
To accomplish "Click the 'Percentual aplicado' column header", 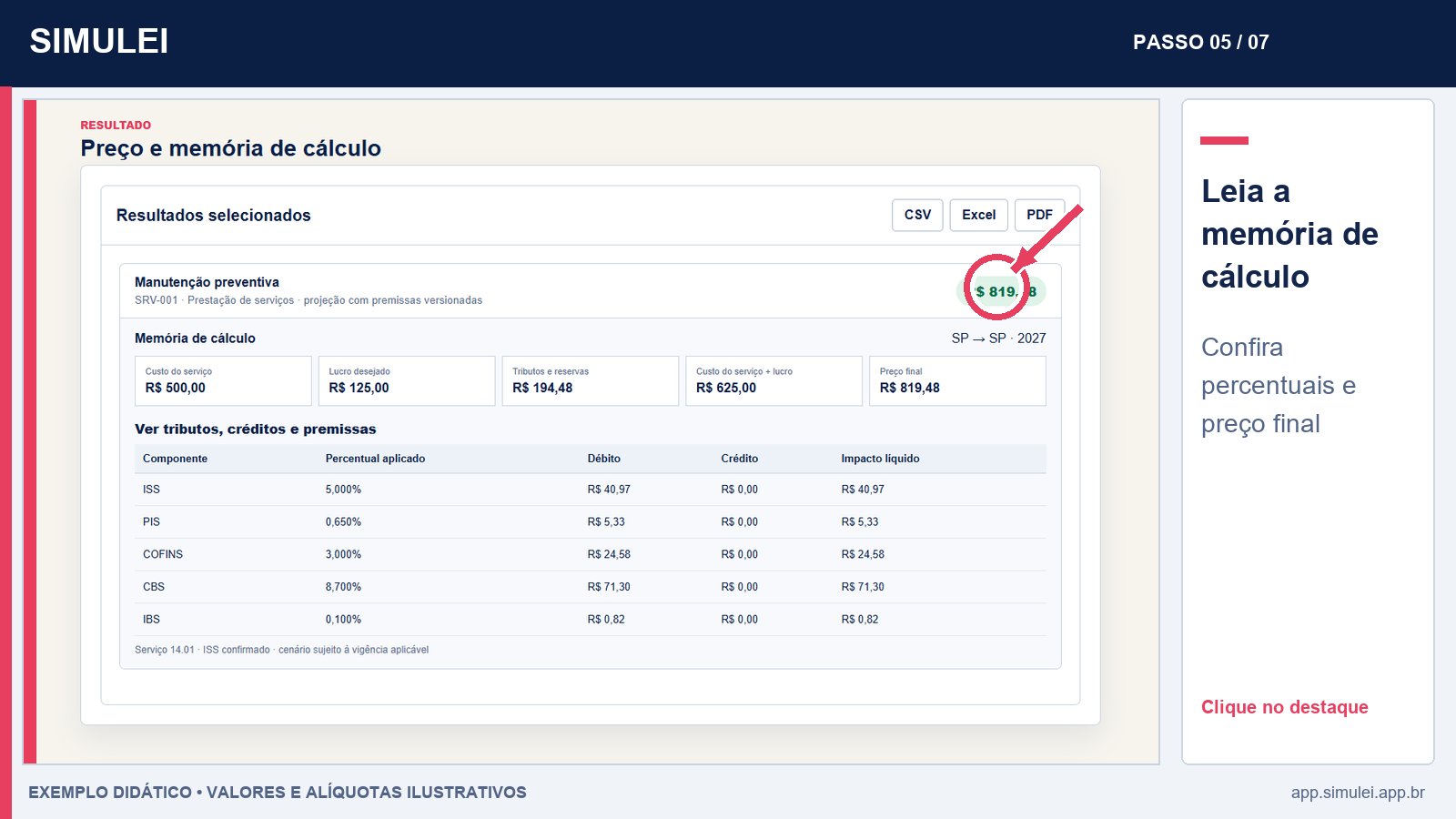I will coord(375,459).
